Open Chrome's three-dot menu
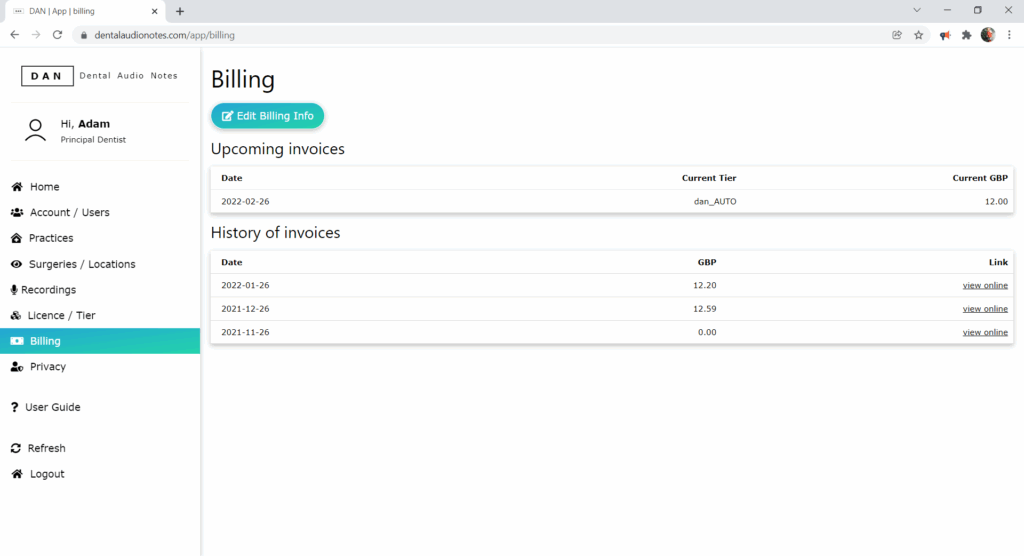This screenshot has width=1024, height=556. (1009, 35)
